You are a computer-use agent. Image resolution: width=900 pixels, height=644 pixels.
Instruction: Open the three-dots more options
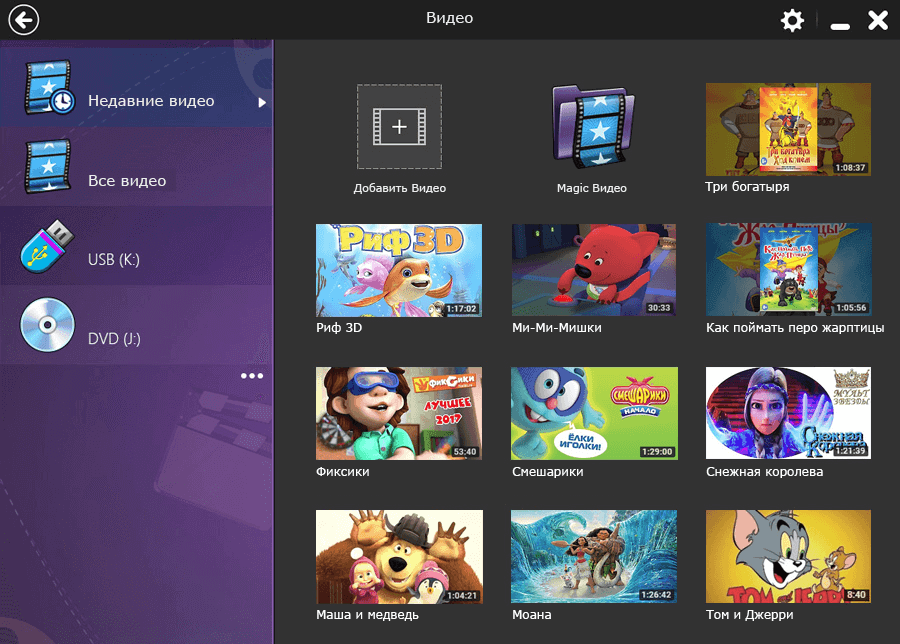coord(252,376)
